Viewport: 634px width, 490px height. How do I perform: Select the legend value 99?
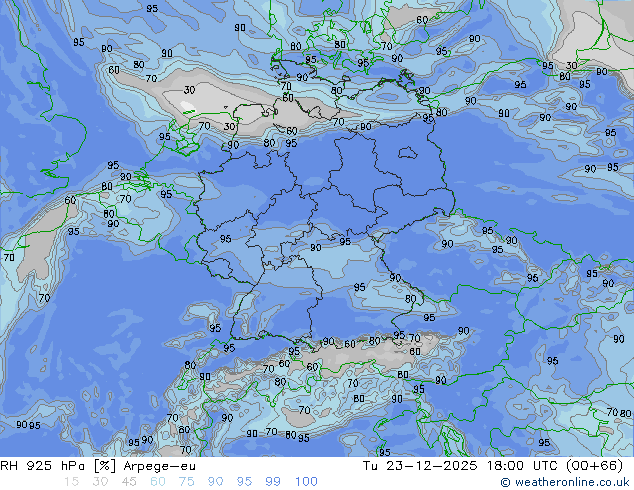(x=273, y=482)
